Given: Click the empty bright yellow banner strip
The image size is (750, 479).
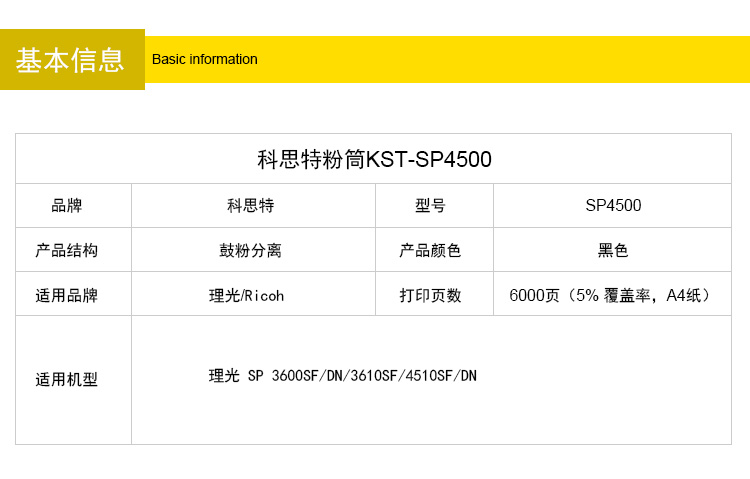Looking at the screenshot, I should point(500,59).
